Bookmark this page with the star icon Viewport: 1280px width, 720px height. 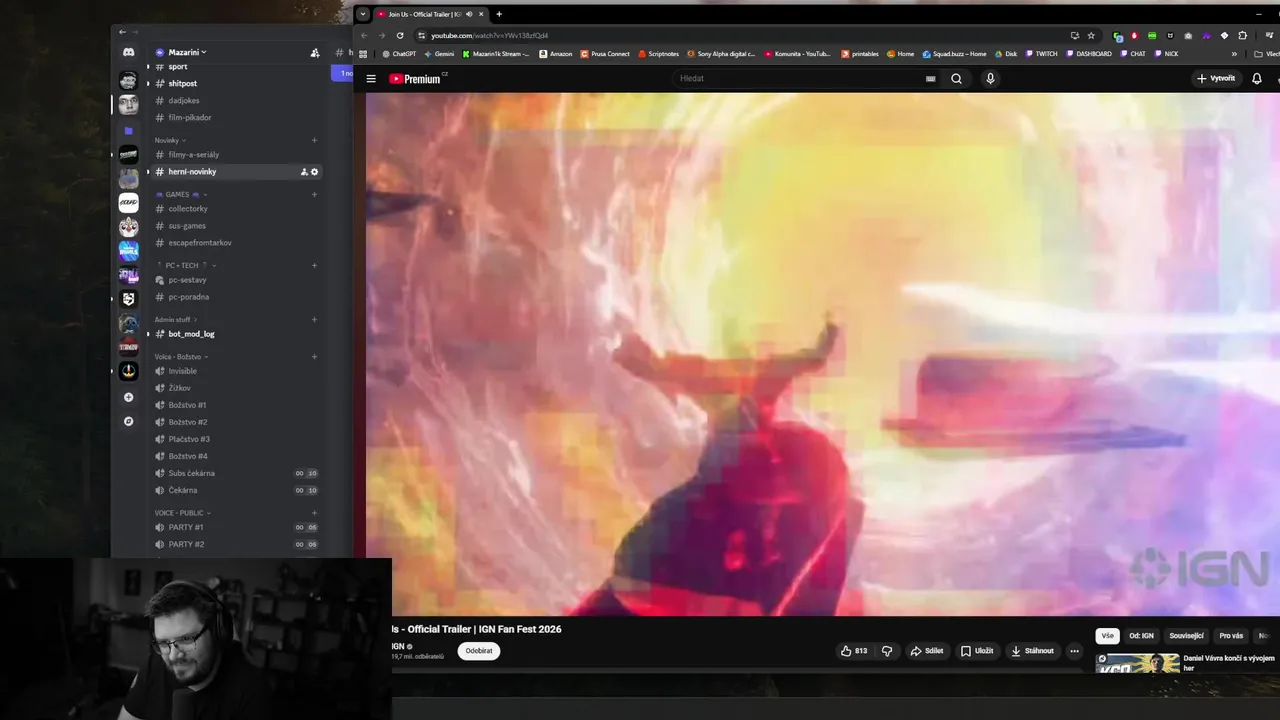tap(1091, 35)
